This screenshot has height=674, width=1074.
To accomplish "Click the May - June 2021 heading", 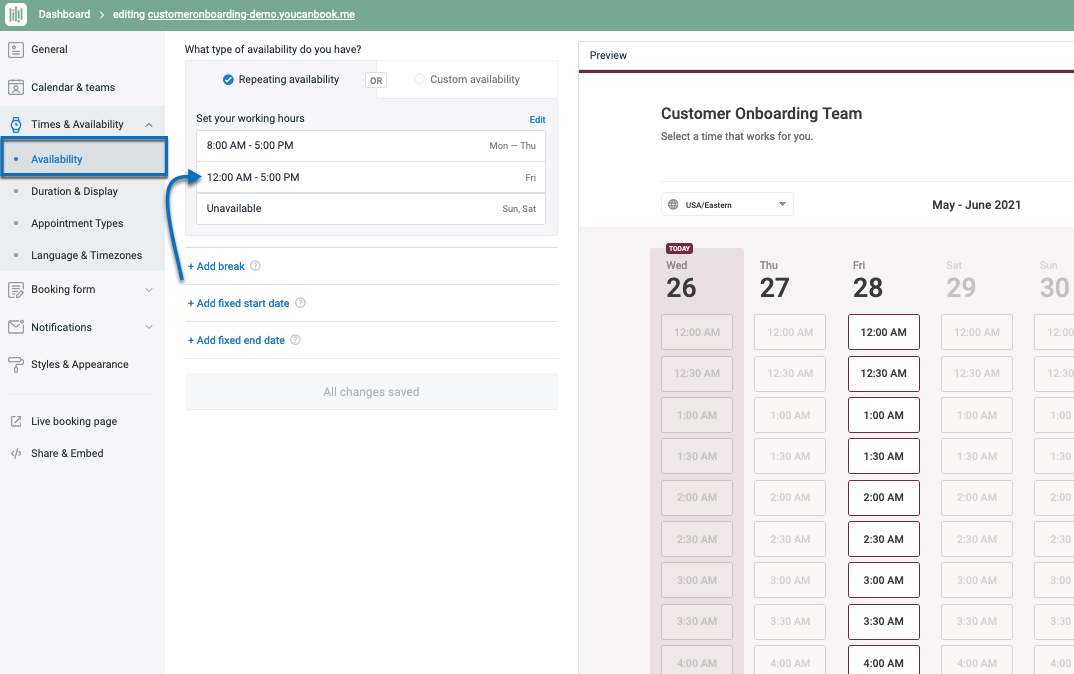I will click(976, 205).
